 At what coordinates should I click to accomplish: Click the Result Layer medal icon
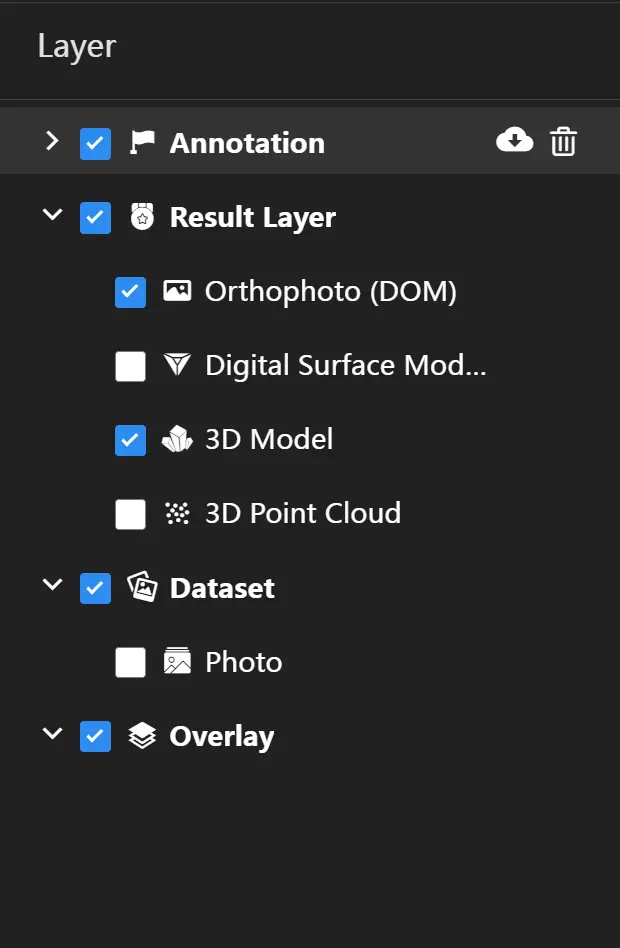pyautogui.click(x=143, y=217)
